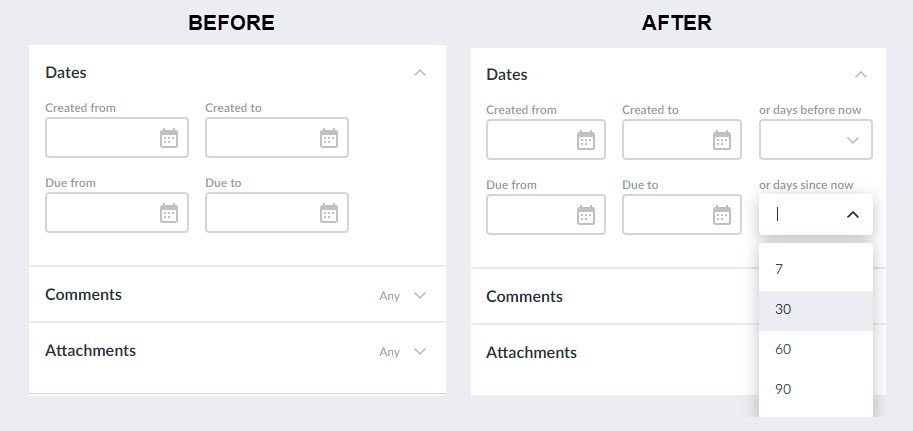Expand the Attachments section in BEFORE panel
This screenshot has width=913, height=431.
[x=420, y=351]
